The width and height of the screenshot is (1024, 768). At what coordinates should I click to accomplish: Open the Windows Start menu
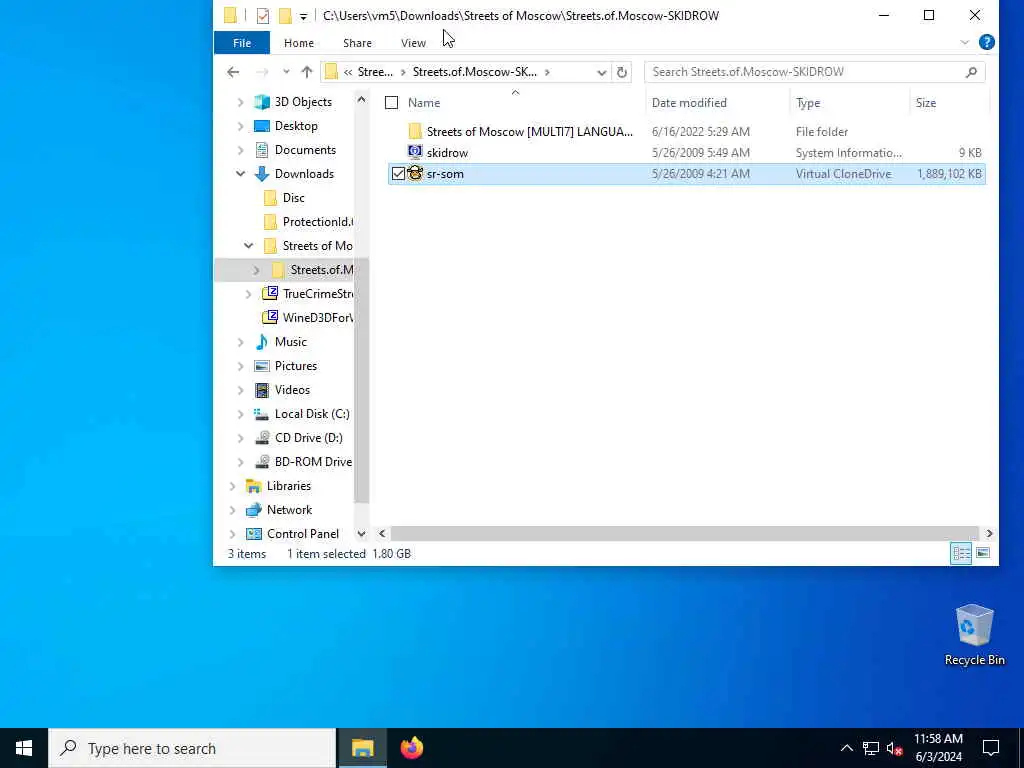pyautogui.click(x=24, y=748)
